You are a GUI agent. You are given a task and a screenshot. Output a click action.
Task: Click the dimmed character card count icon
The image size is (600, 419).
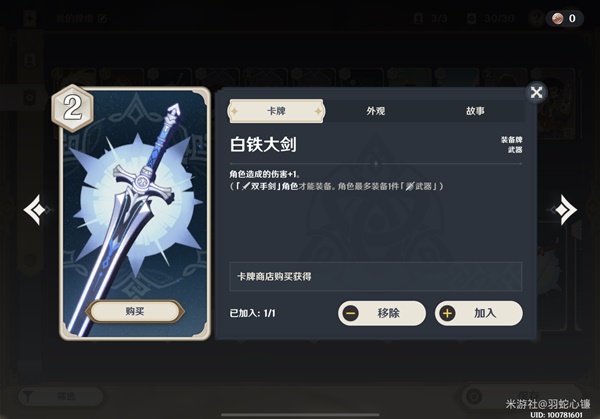[419, 18]
